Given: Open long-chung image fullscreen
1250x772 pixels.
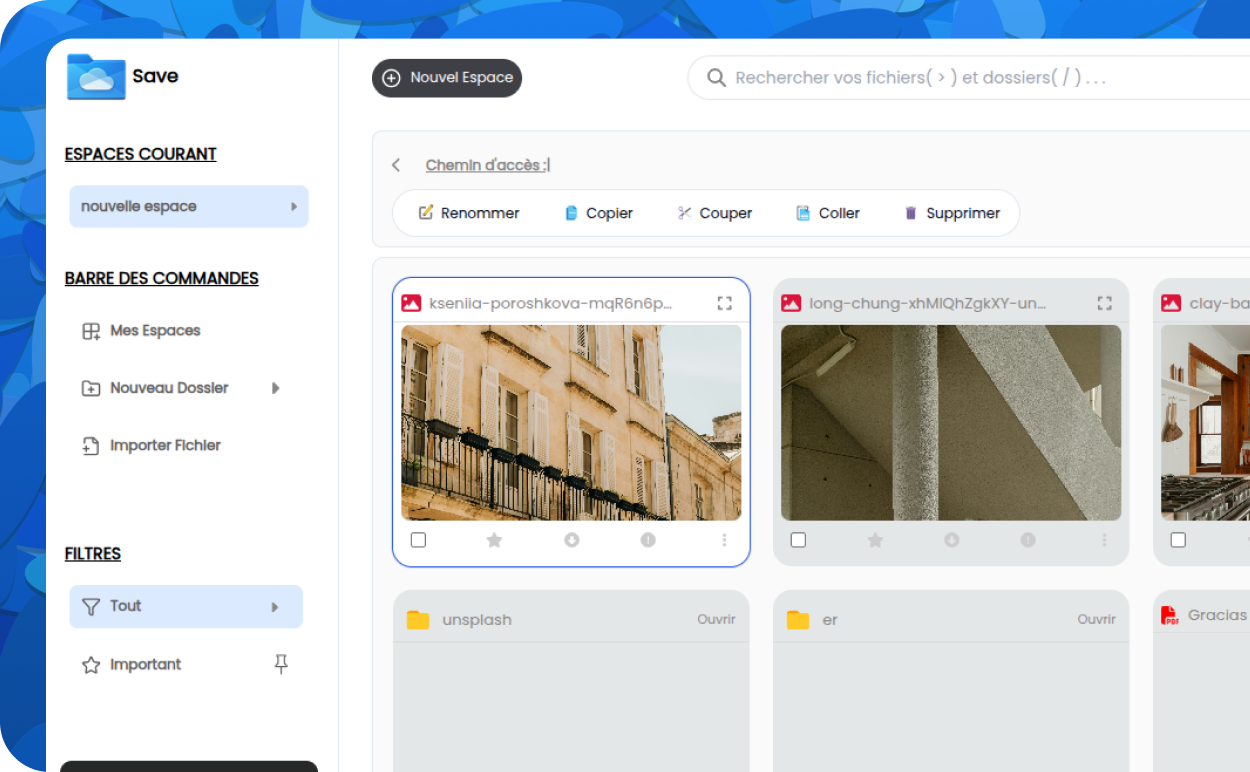Looking at the screenshot, I should click(x=1105, y=303).
